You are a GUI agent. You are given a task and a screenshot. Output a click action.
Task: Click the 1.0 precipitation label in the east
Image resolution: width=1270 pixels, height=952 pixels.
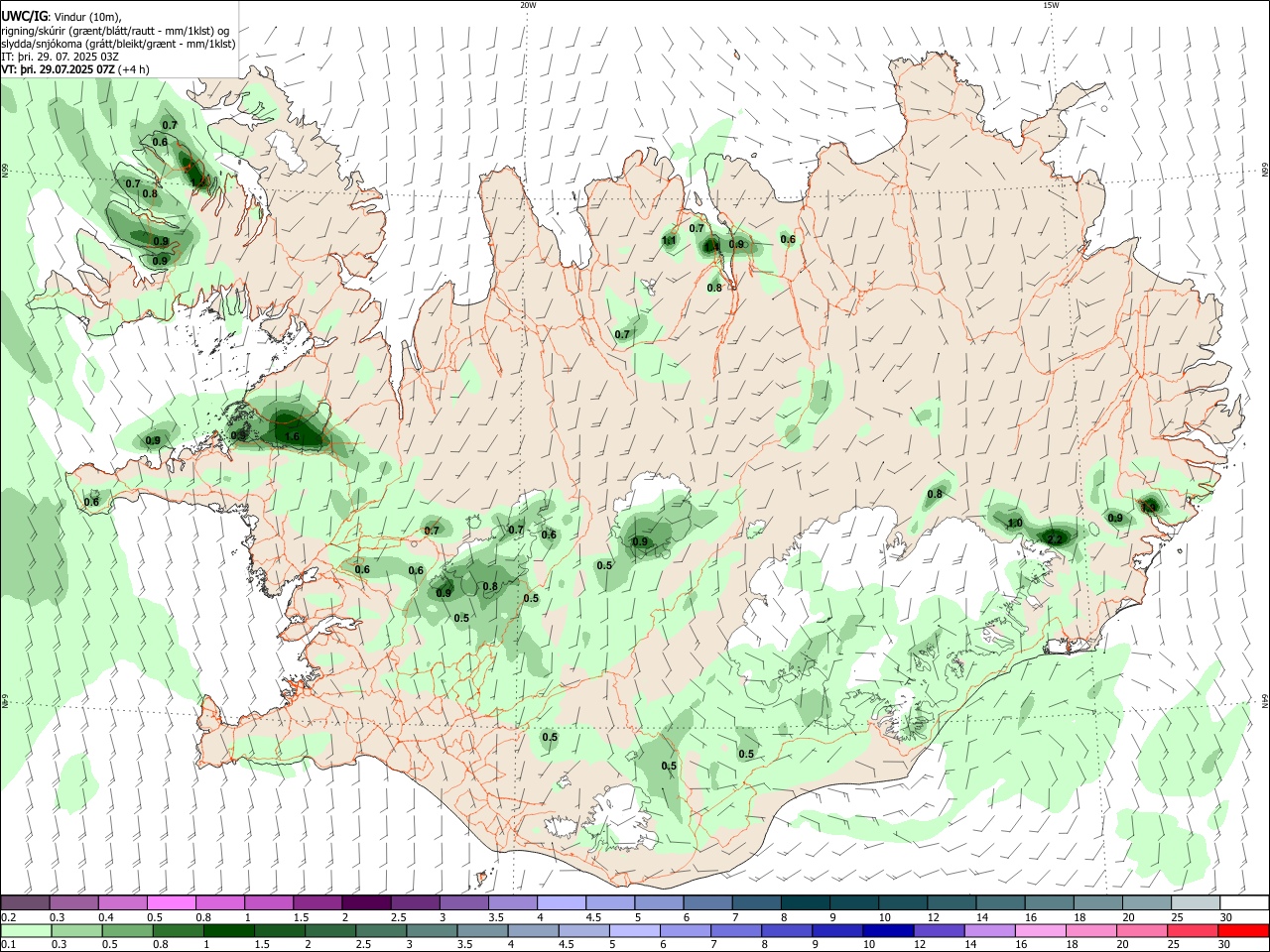click(x=1015, y=524)
